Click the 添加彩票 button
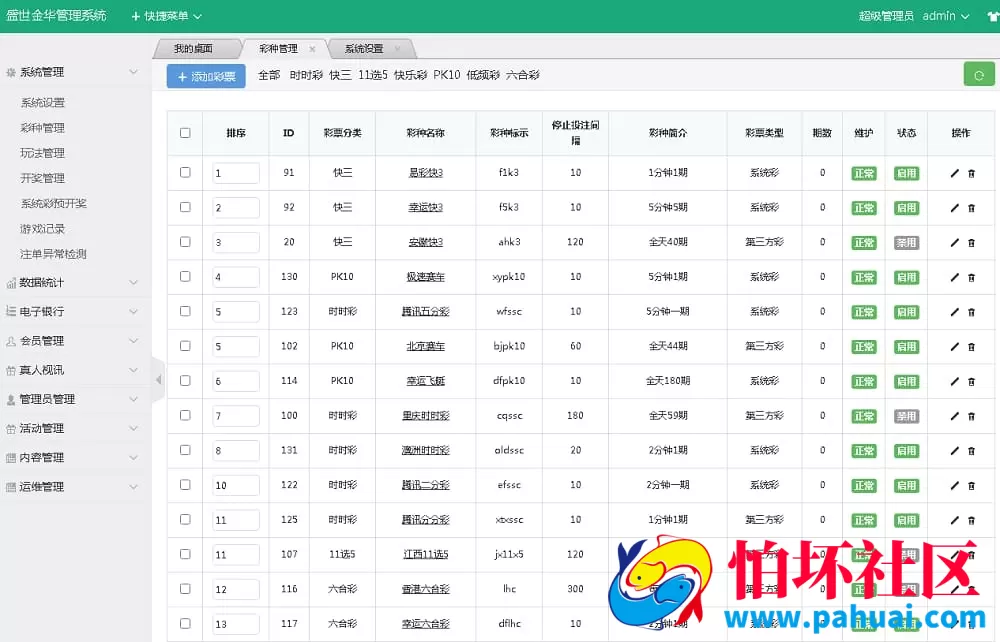Screen dimensions: 1000x642 pyautogui.click(x=205, y=75)
